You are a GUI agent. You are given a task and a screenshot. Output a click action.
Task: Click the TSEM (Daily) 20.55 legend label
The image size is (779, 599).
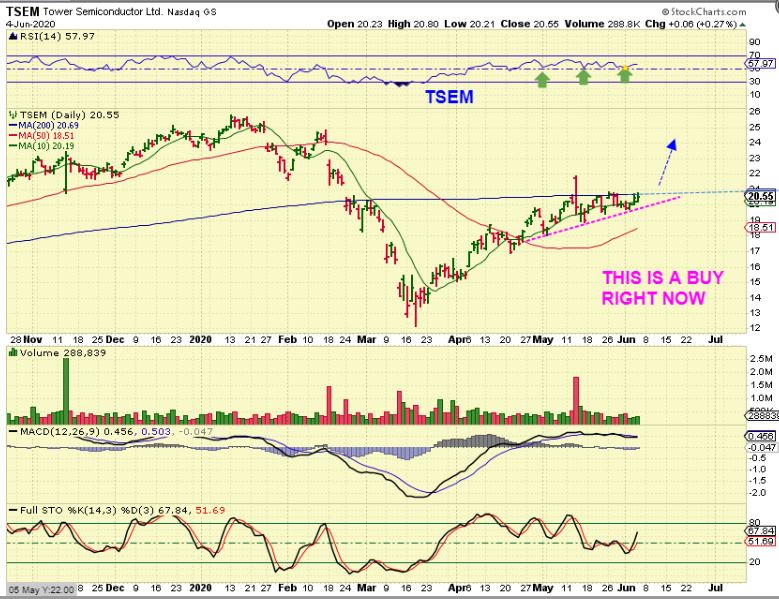coord(70,115)
